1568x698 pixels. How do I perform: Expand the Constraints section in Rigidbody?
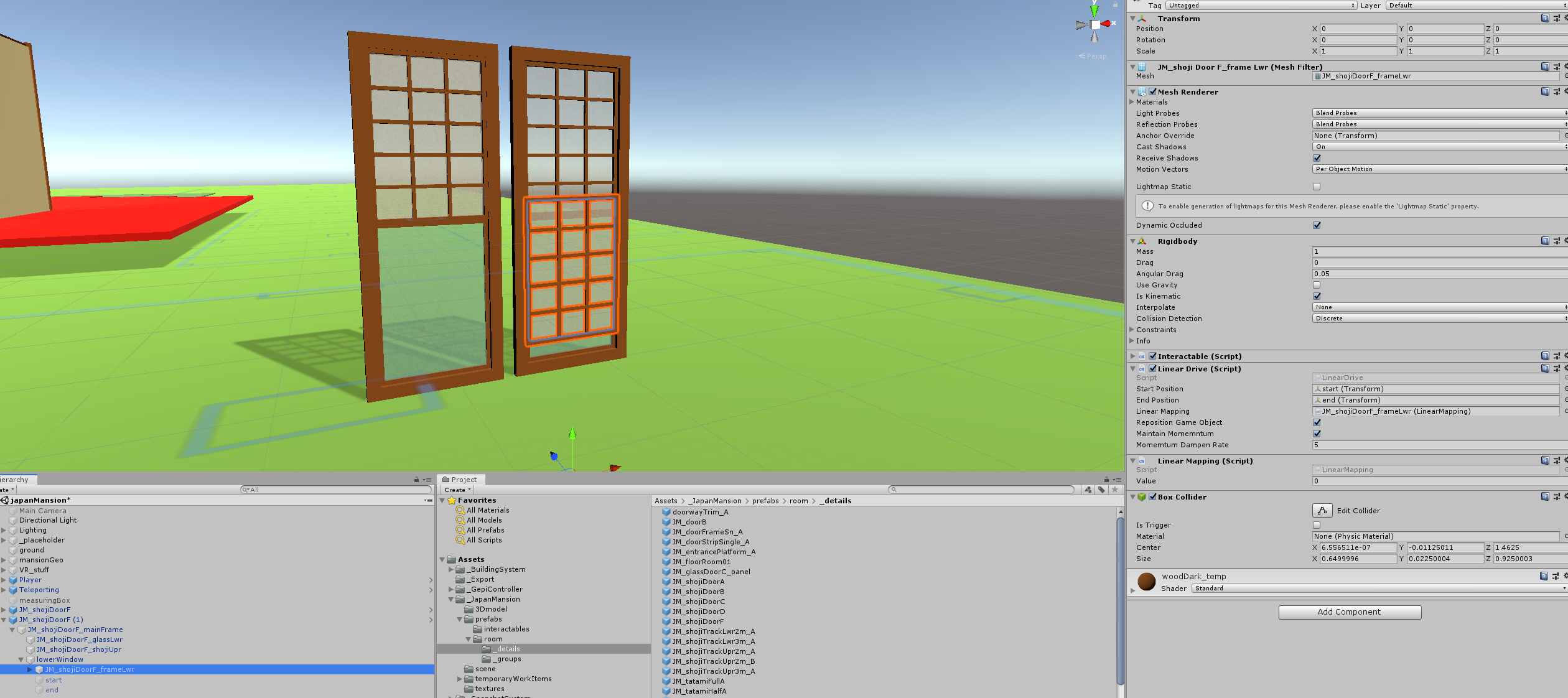click(x=1132, y=330)
